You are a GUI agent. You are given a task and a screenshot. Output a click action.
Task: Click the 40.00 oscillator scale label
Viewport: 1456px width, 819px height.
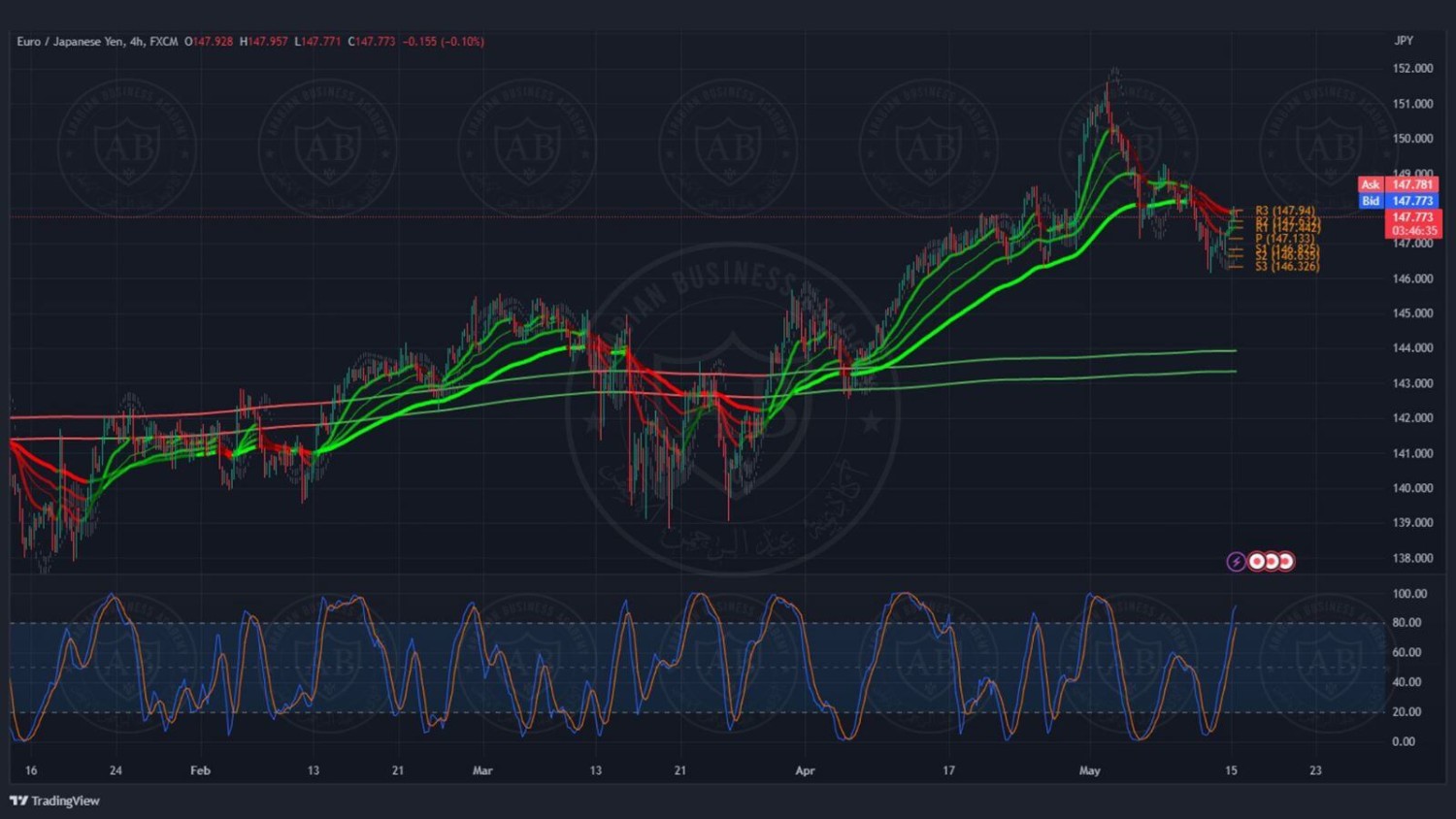[1406, 682]
